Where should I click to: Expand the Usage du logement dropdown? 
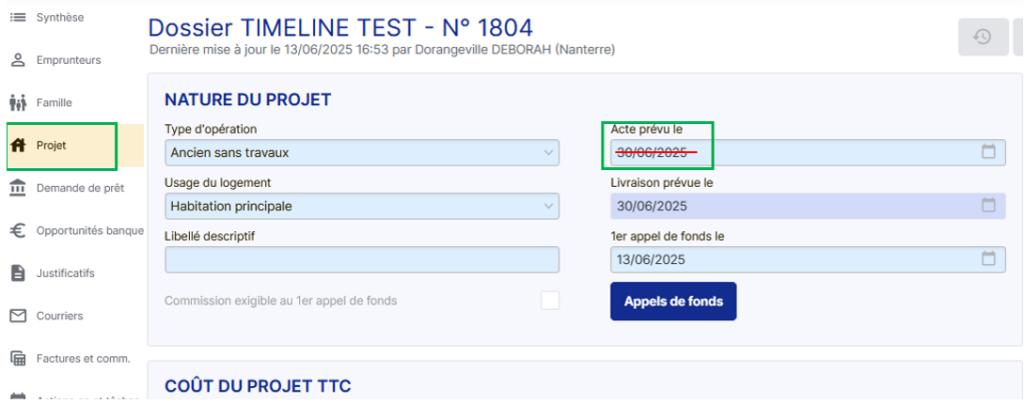click(x=548, y=206)
